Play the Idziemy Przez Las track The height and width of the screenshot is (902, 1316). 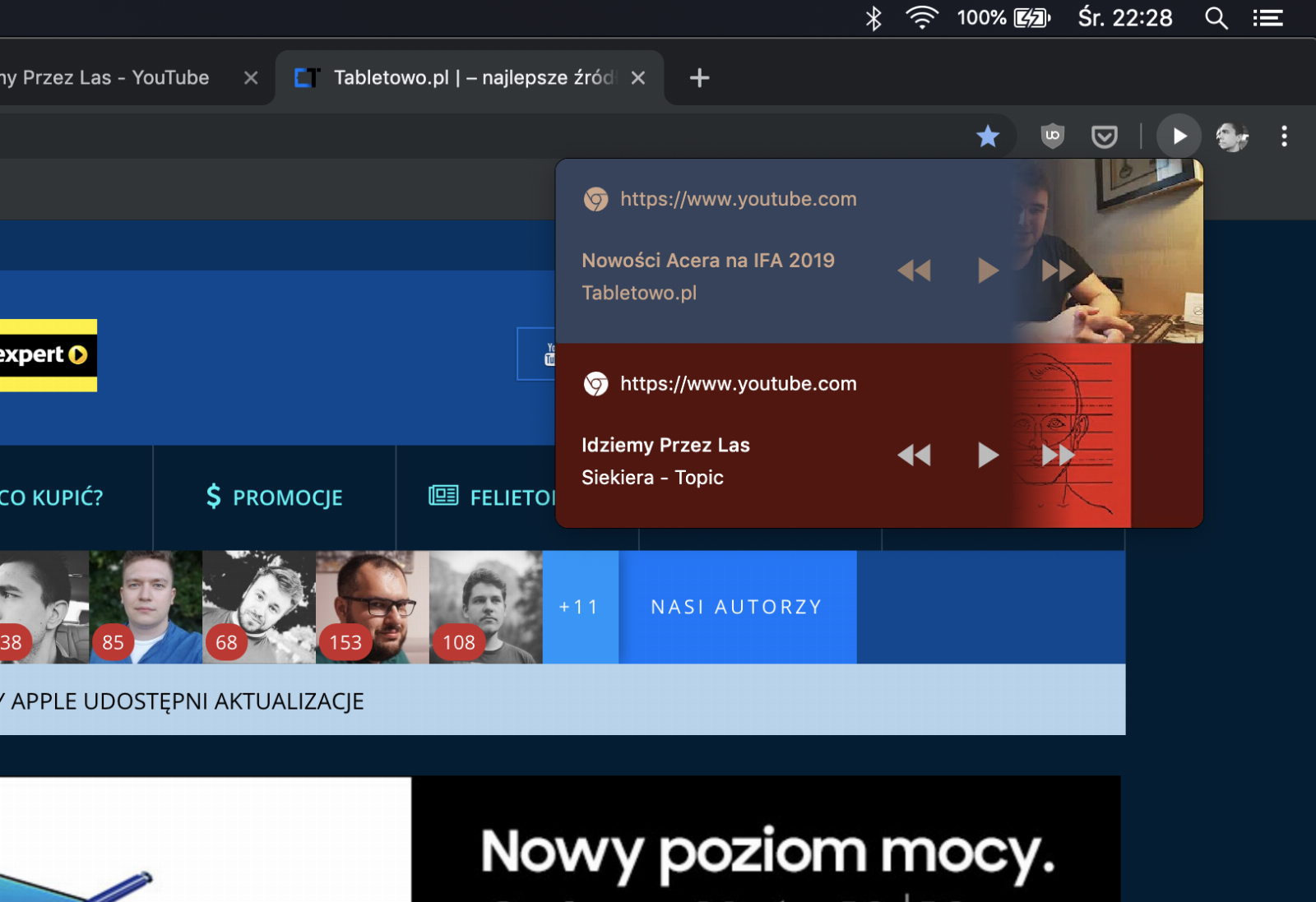pos(988,455)
